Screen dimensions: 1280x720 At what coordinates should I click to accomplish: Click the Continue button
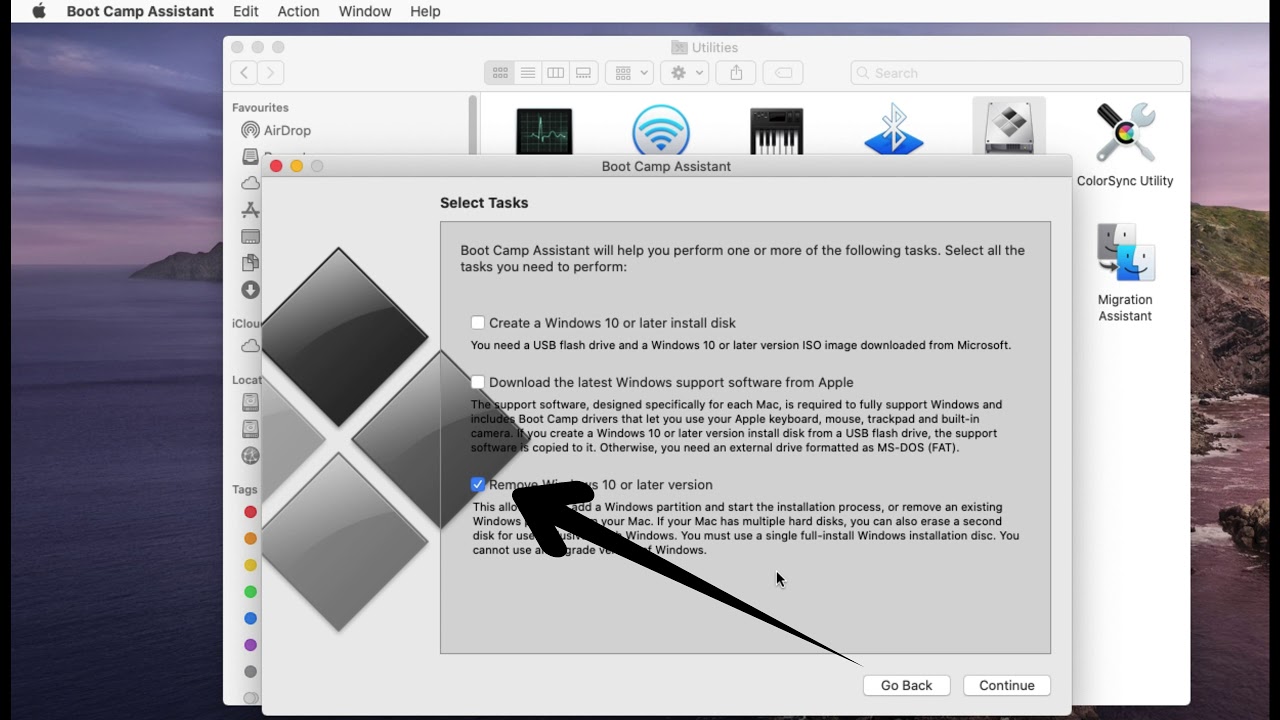(x=1007, y=685)
